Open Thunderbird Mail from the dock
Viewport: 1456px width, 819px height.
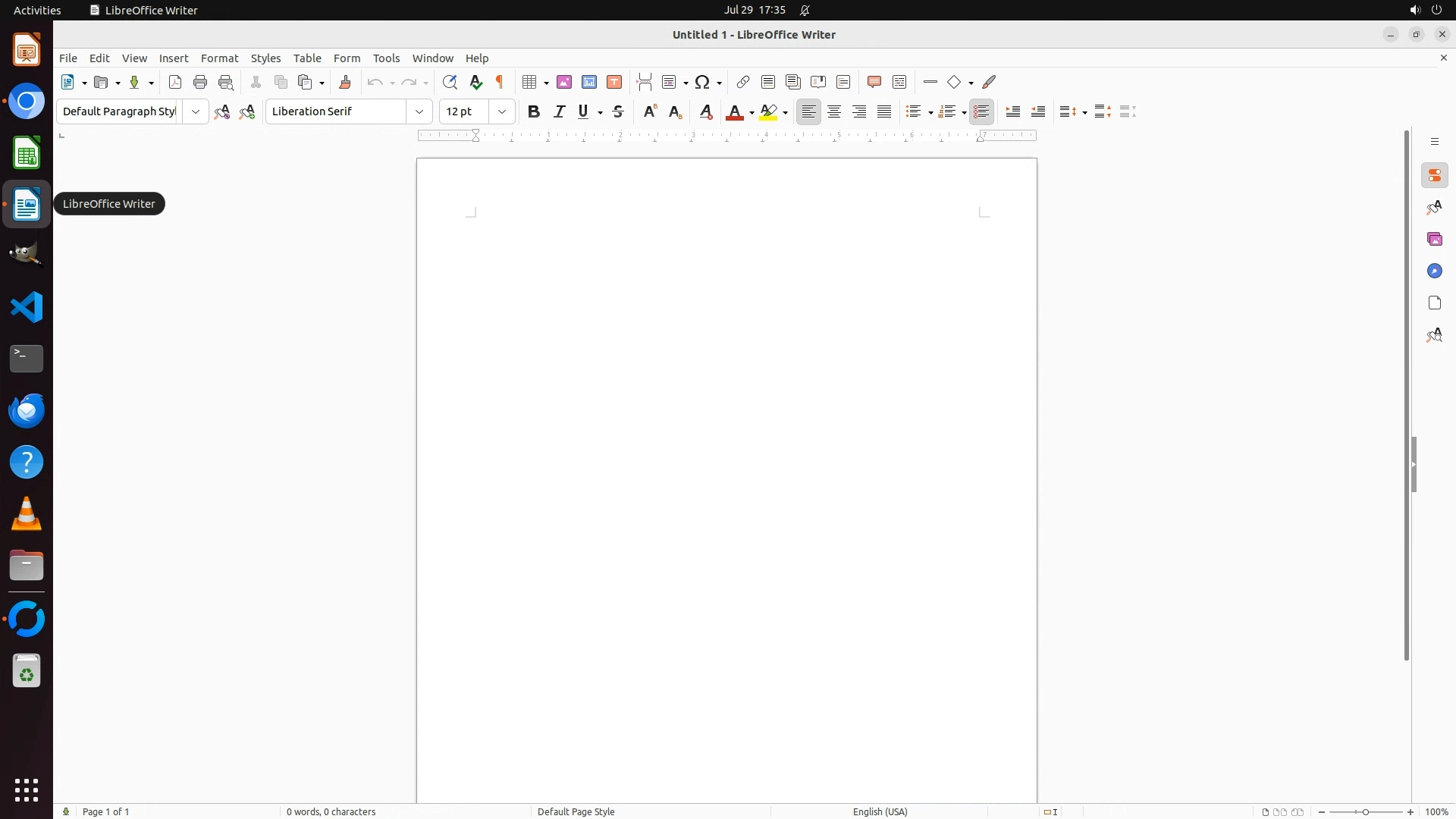coord(27,411)
